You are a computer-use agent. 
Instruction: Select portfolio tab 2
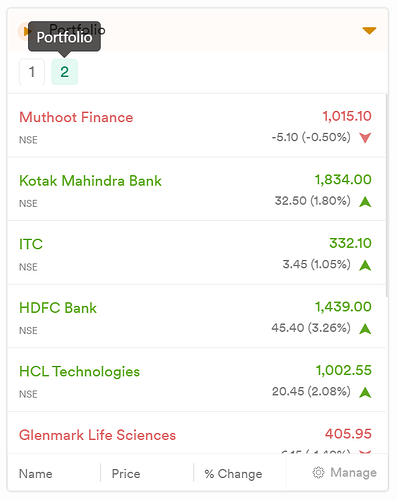(x=64, y=72)
